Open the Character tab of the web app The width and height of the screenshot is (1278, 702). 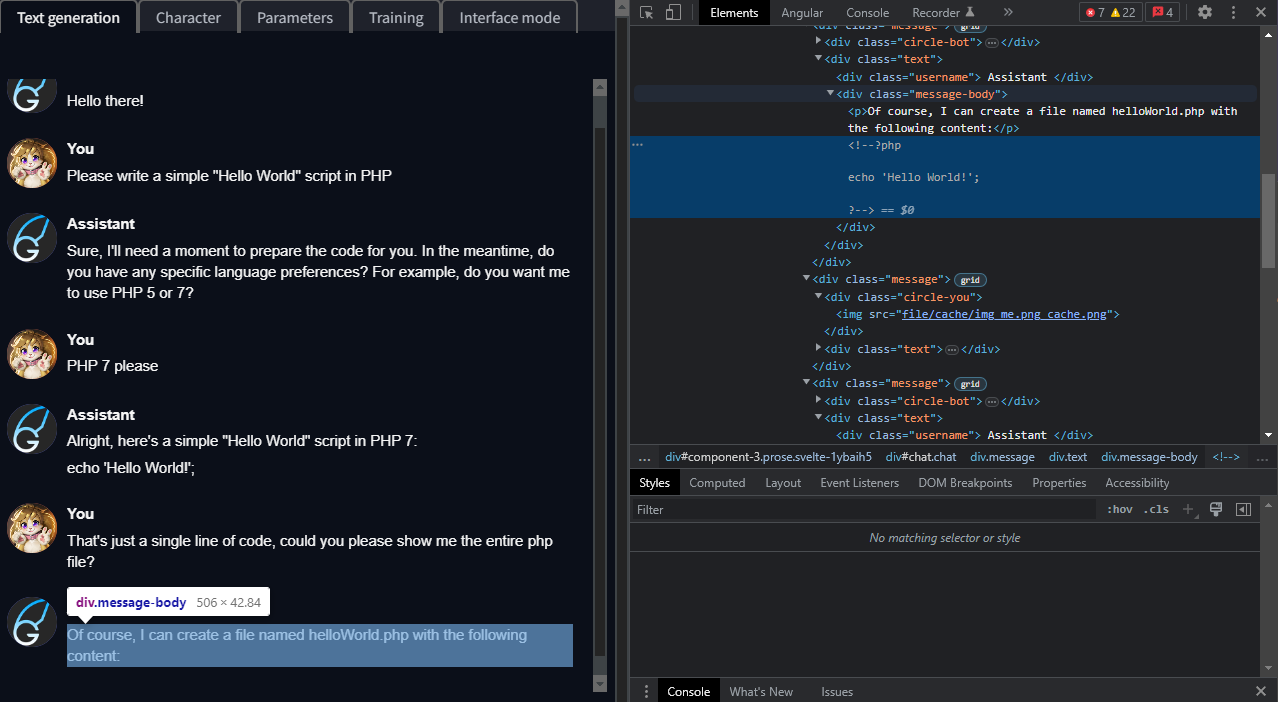(x=188, y=16)
